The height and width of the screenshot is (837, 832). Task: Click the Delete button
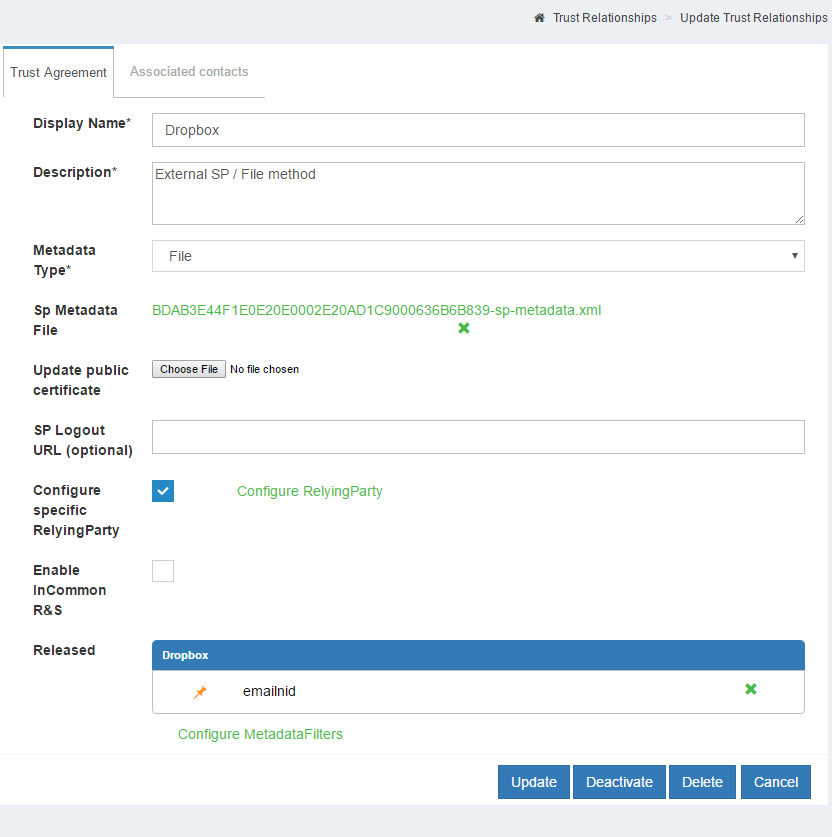[702, 782]
